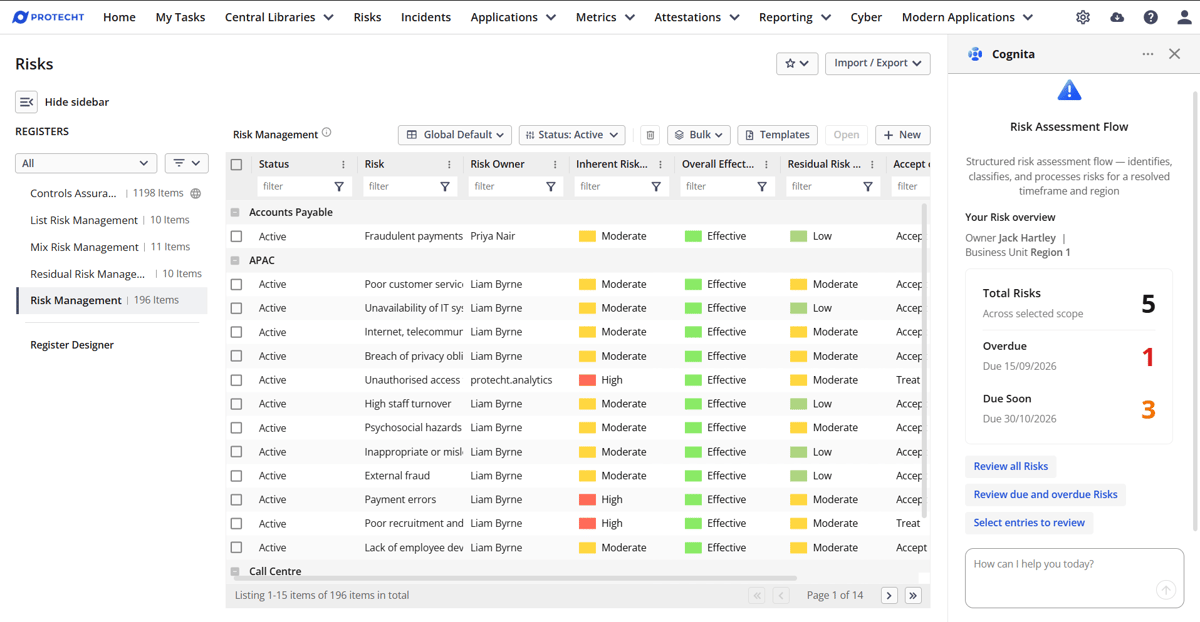Screen dimensions: 1200x622
Task: Click the cloud download icon
Action: click(x=1117, y=17)
